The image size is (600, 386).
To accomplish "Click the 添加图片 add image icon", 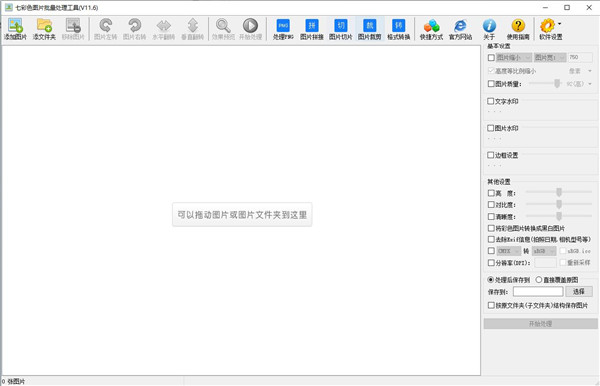I will point(15,29).
